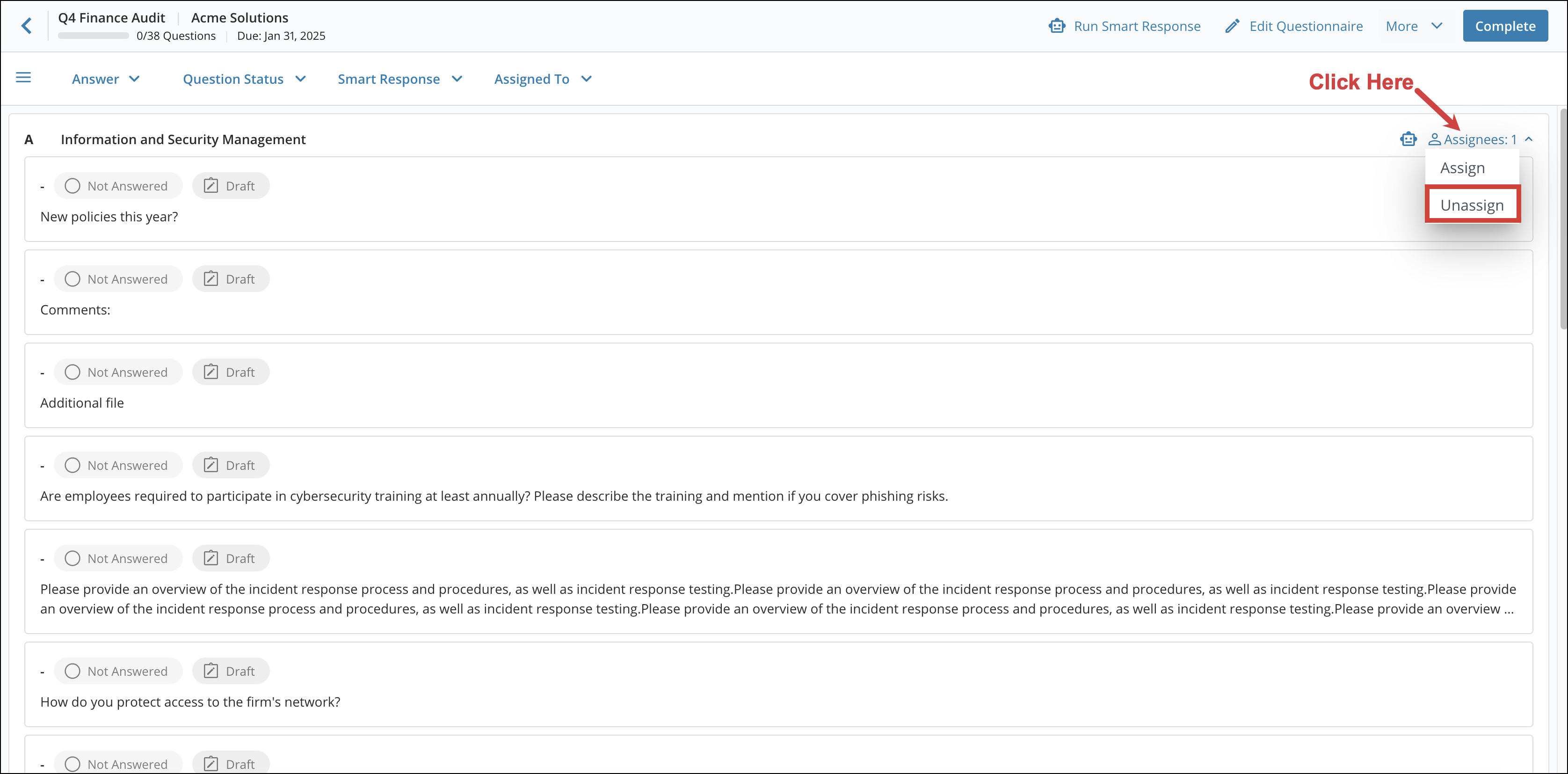The width and height of the screenshot is (1568, 774).
Task: Click the Edit Questionnaire pencil icon
Action: [1232, 26]
